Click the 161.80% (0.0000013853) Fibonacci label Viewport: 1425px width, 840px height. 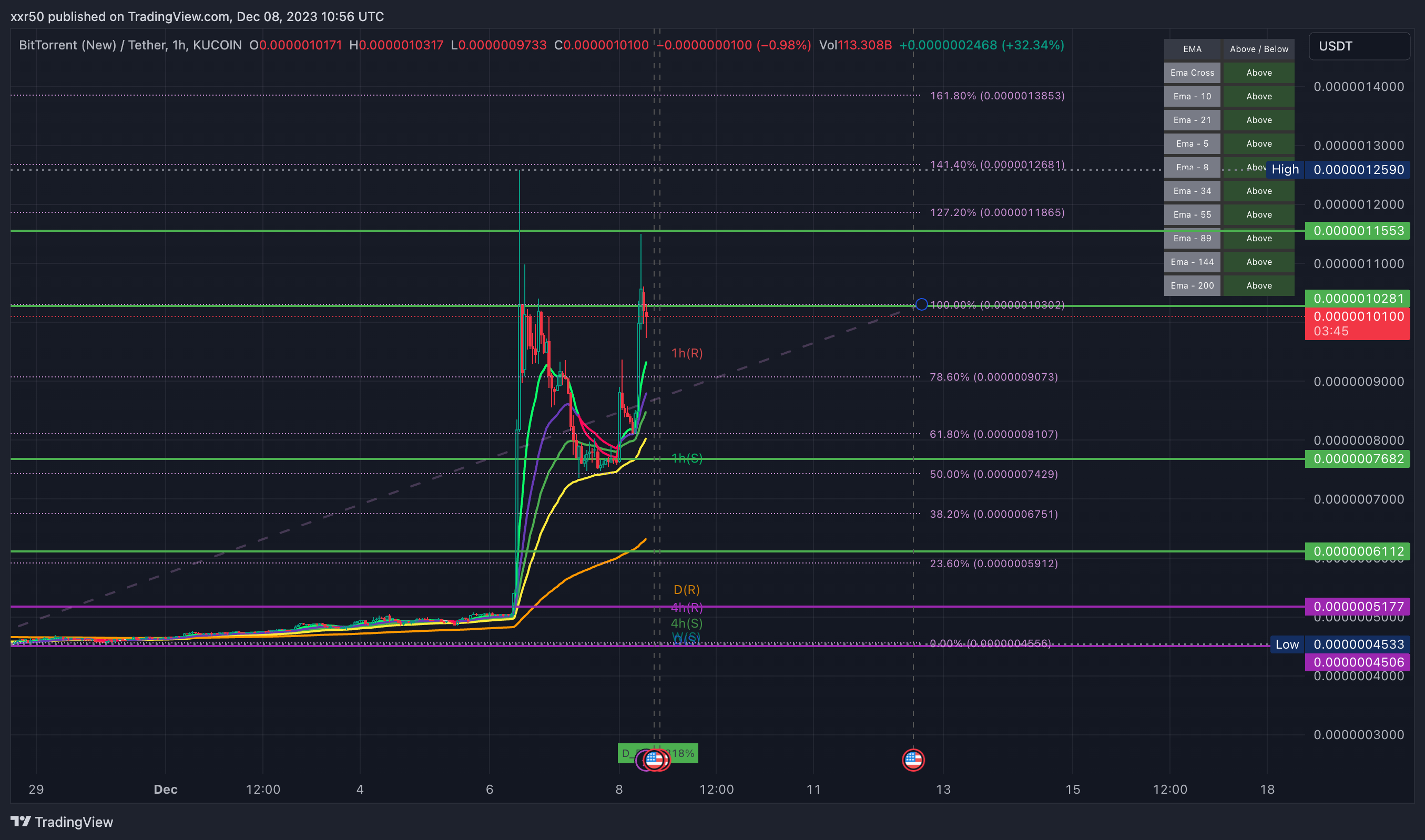[x=997, y=96]
